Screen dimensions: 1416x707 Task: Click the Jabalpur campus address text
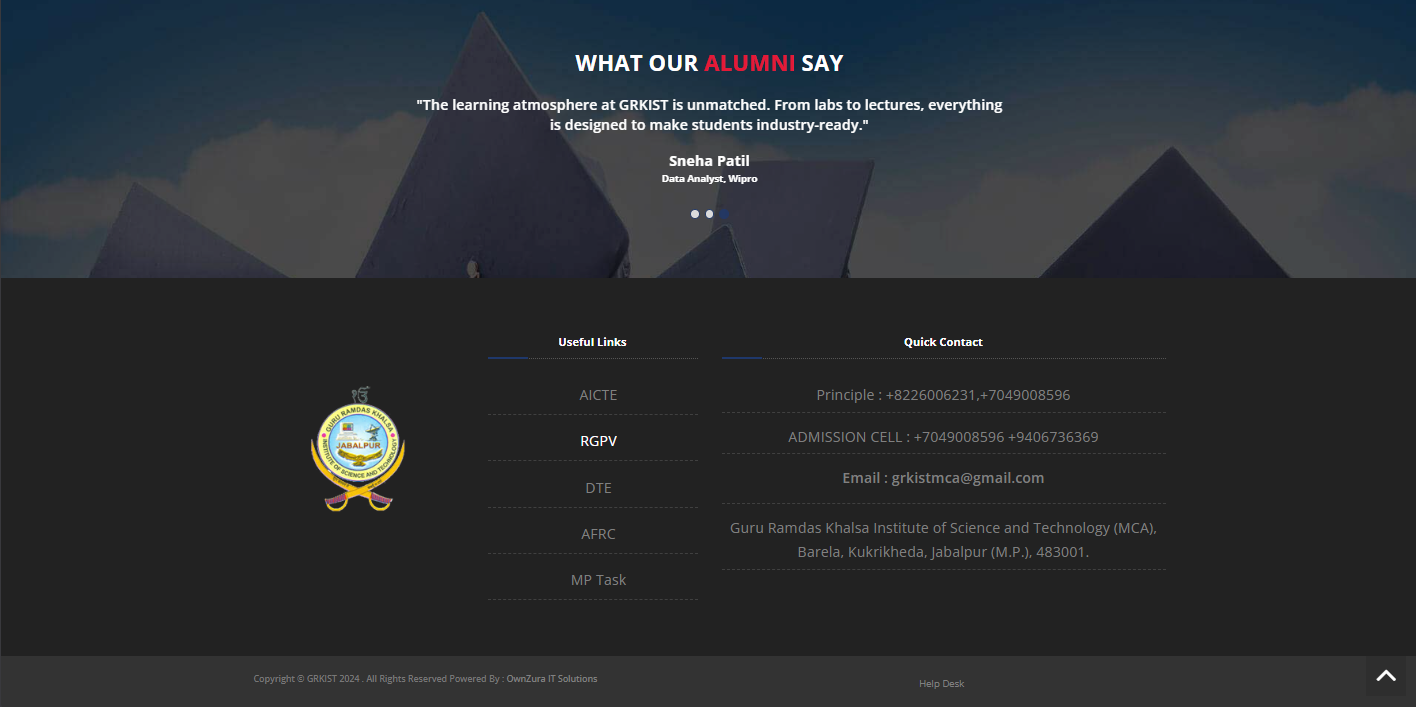coord(943,539)
